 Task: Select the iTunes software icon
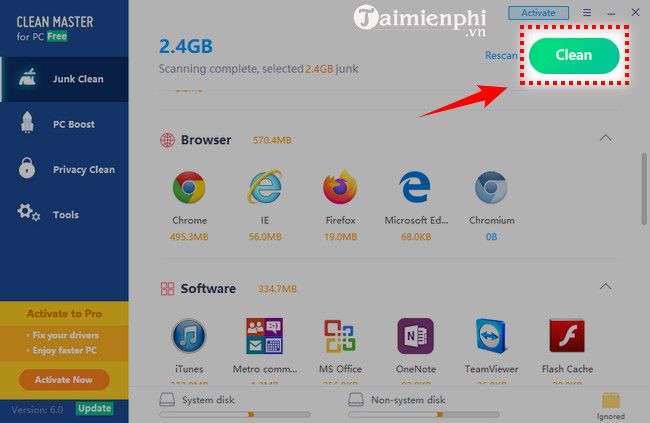[x=189, y=336]
